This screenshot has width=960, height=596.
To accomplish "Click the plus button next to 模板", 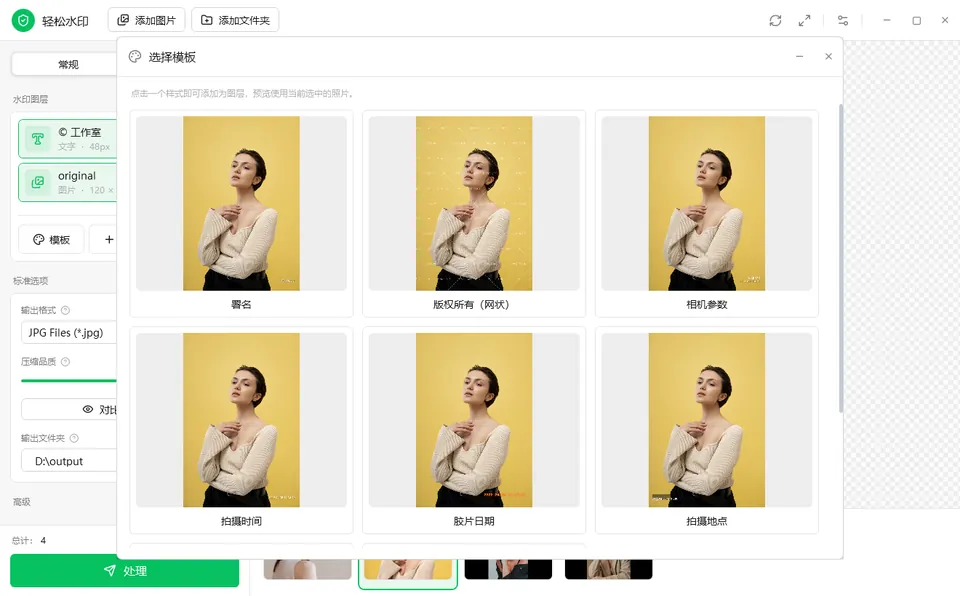I will click(104, 240).
